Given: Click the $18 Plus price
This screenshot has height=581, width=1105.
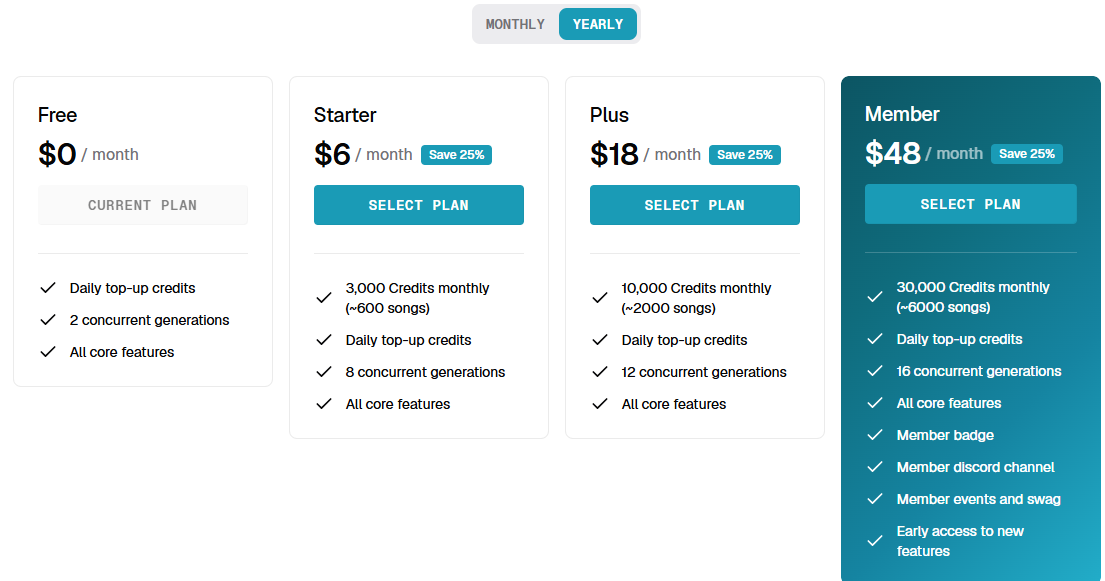Looking at the screenshot, I should point(614,154).
